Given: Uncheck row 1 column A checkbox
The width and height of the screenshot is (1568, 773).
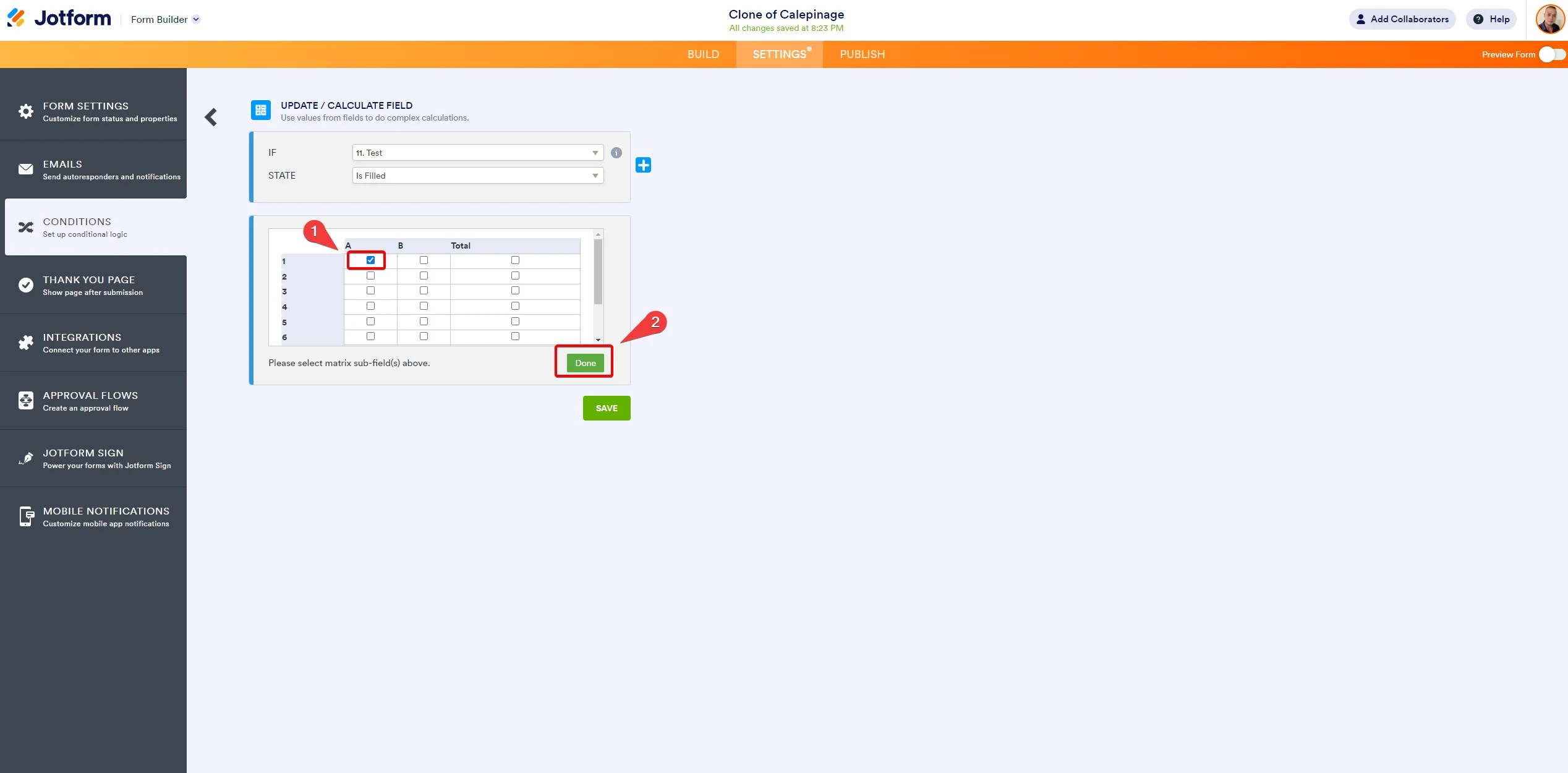Looking at the screenshot, I should click(370, 260).
